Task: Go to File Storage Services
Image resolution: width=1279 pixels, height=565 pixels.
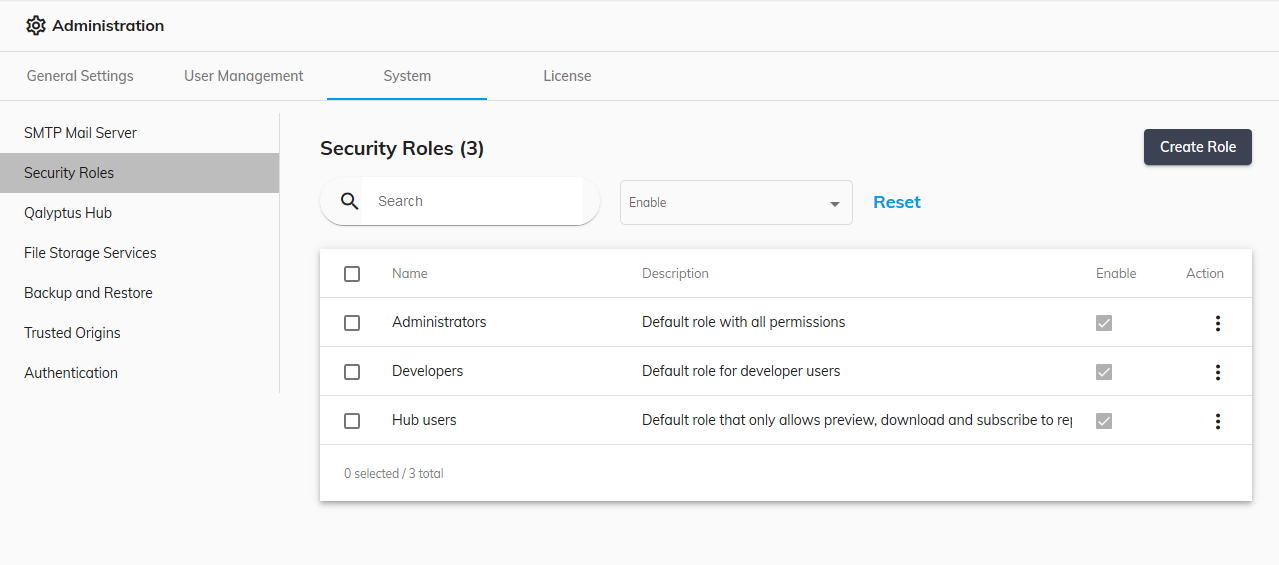Action: tap(139, 253)
